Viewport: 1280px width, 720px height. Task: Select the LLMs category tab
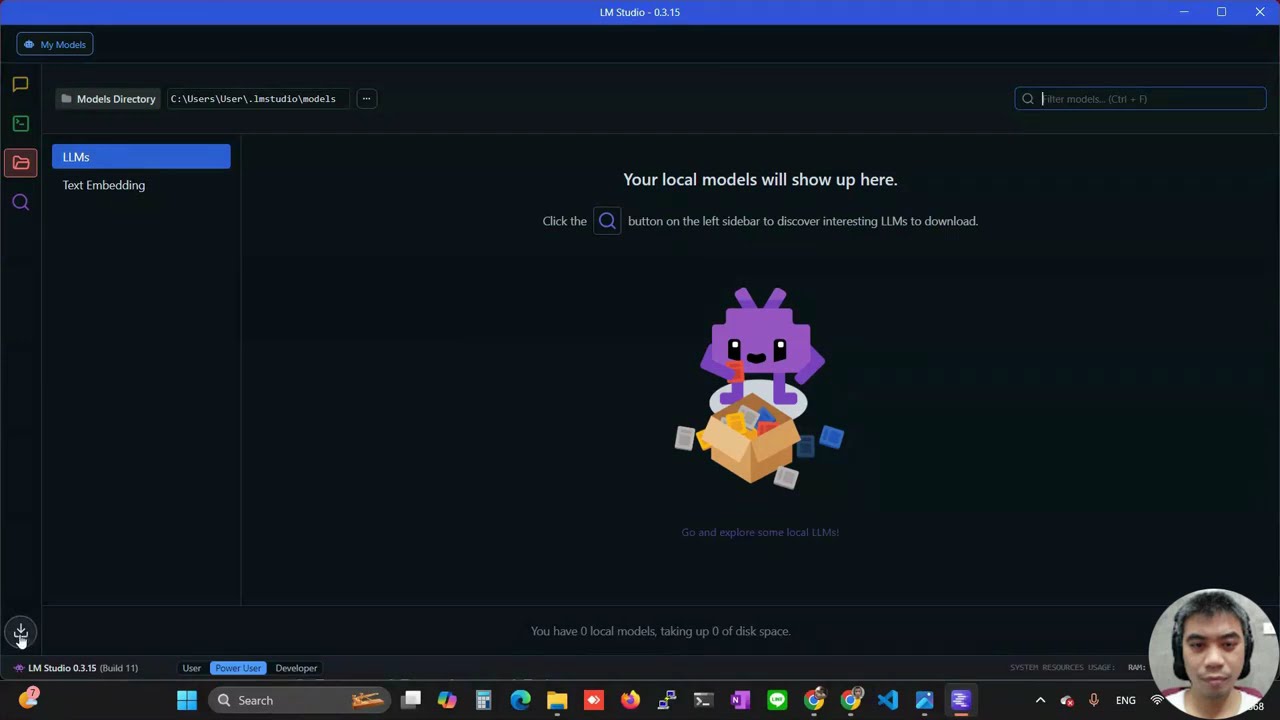[x=141, y=157]
